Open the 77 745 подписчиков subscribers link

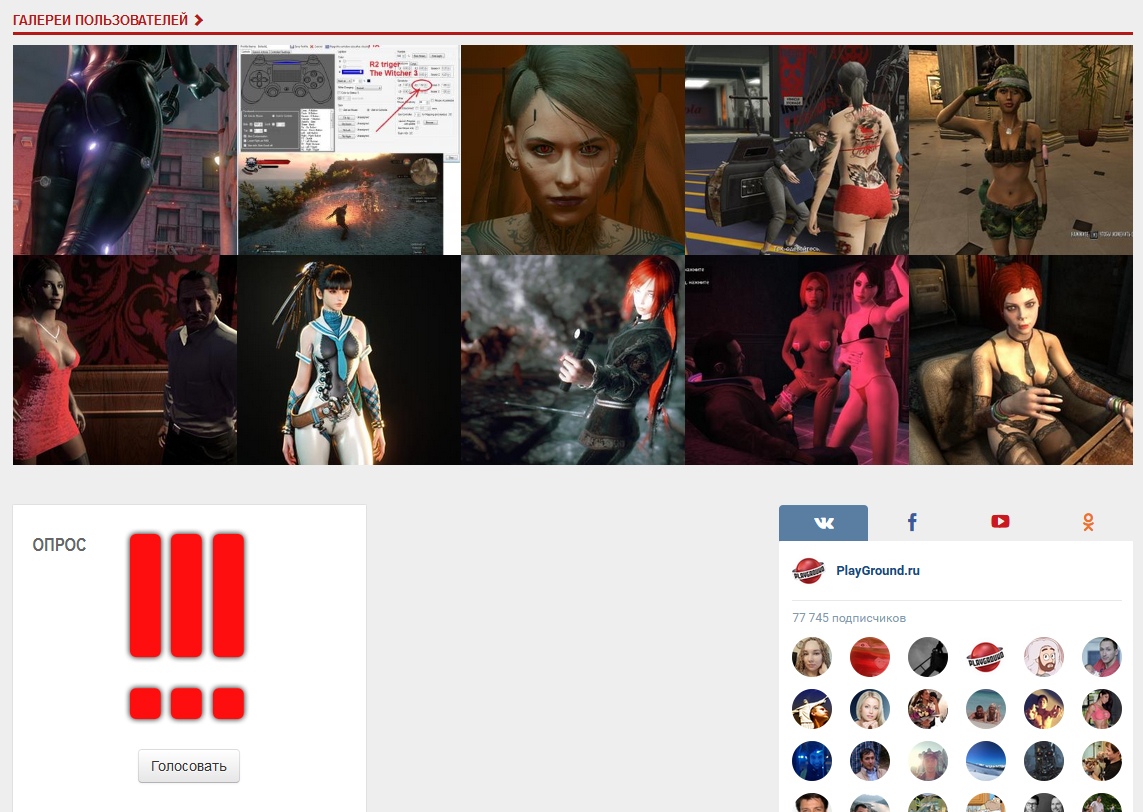(849, 618)
